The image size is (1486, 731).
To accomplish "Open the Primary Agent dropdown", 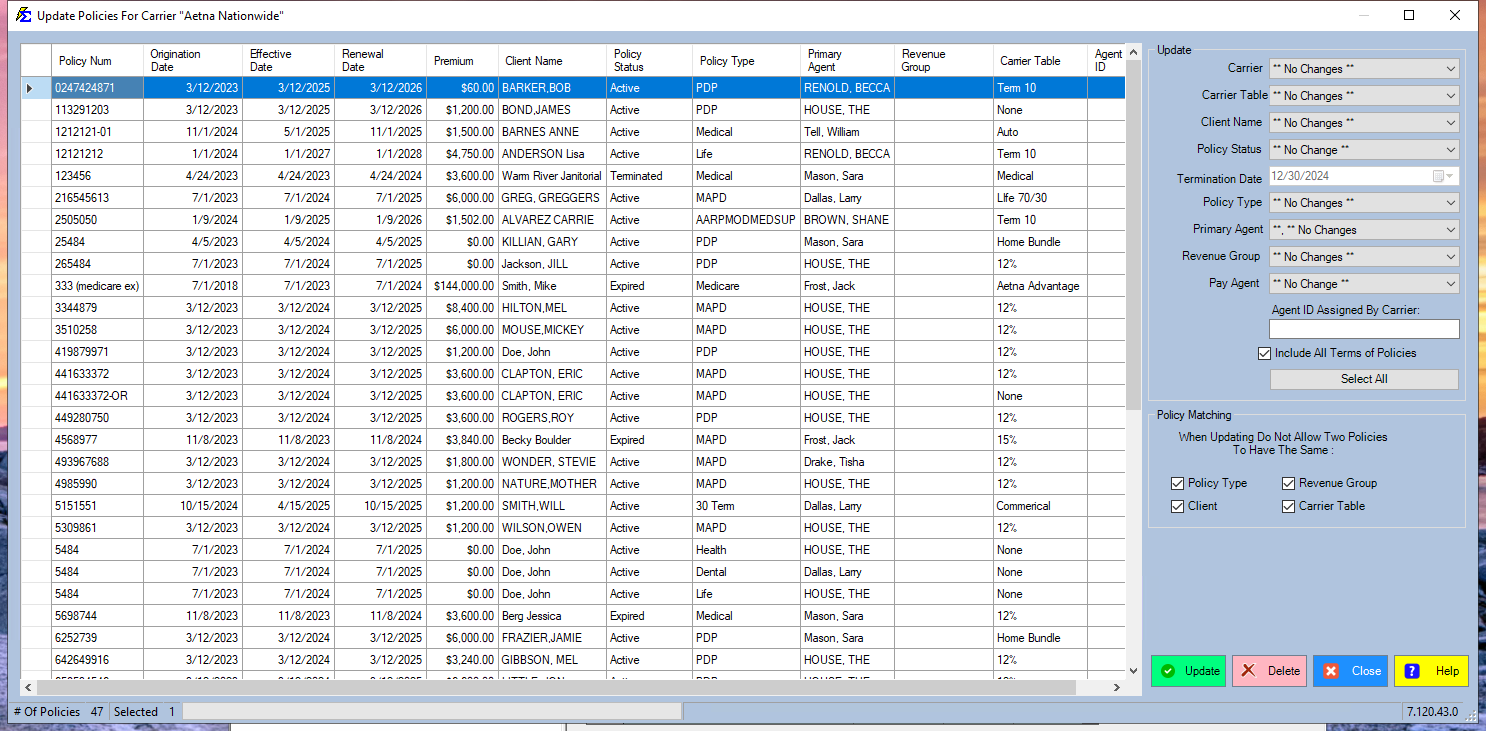I will tap(1363, 230).
